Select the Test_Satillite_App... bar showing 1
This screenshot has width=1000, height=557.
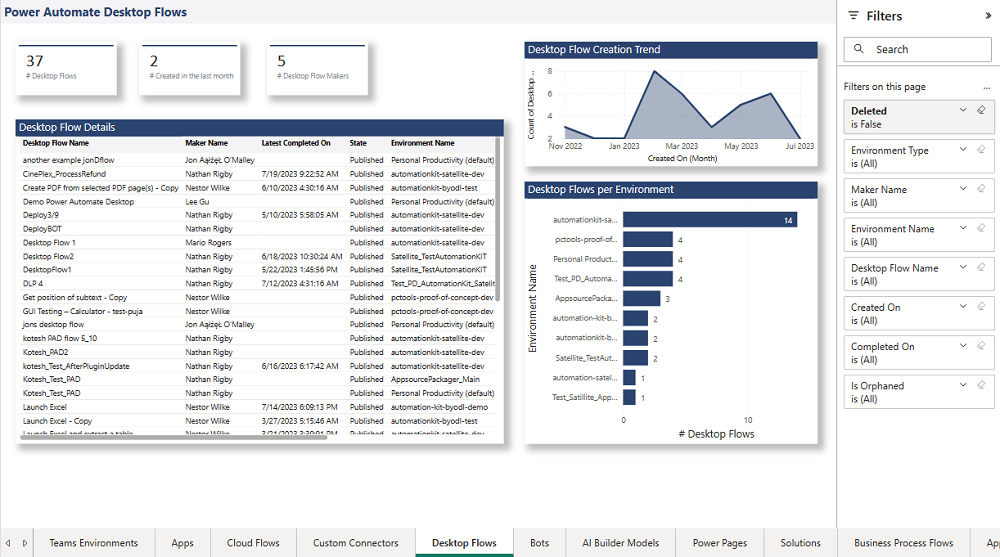point(629,397)
